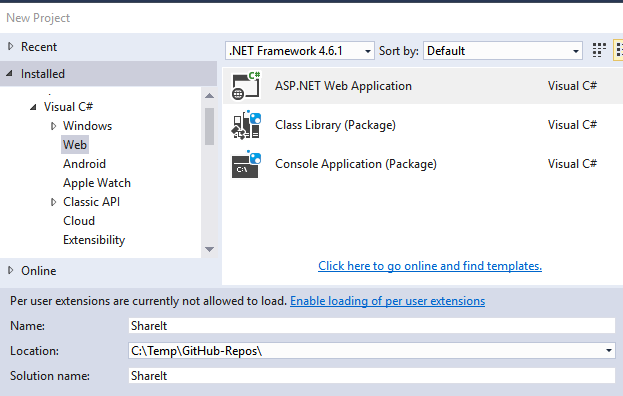Select the Extensibility category
Image resolution: width=623 pixels, height=396 pixels.
click(94, 240)
